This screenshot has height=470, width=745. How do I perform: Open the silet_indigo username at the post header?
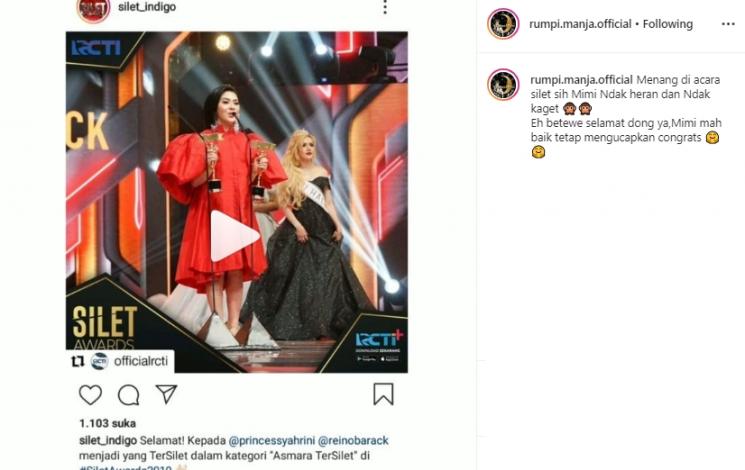(x=147, y=7)
